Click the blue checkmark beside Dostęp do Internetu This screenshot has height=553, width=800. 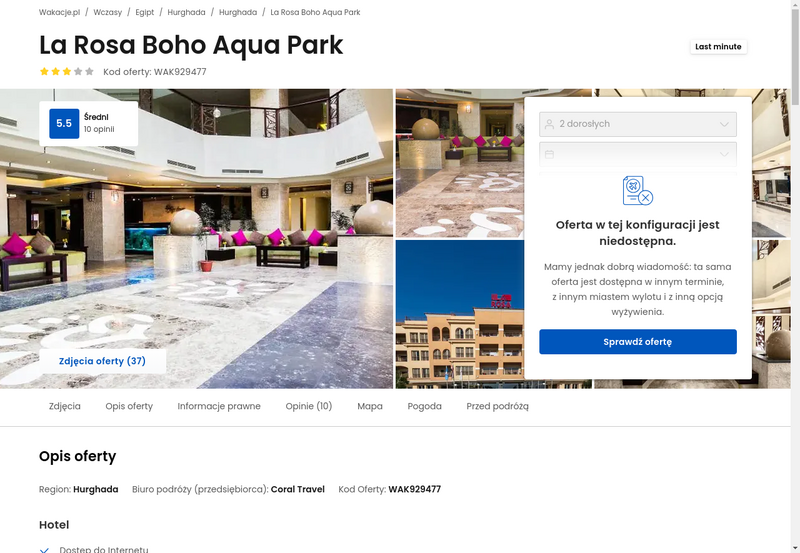(x=44, y=550)
